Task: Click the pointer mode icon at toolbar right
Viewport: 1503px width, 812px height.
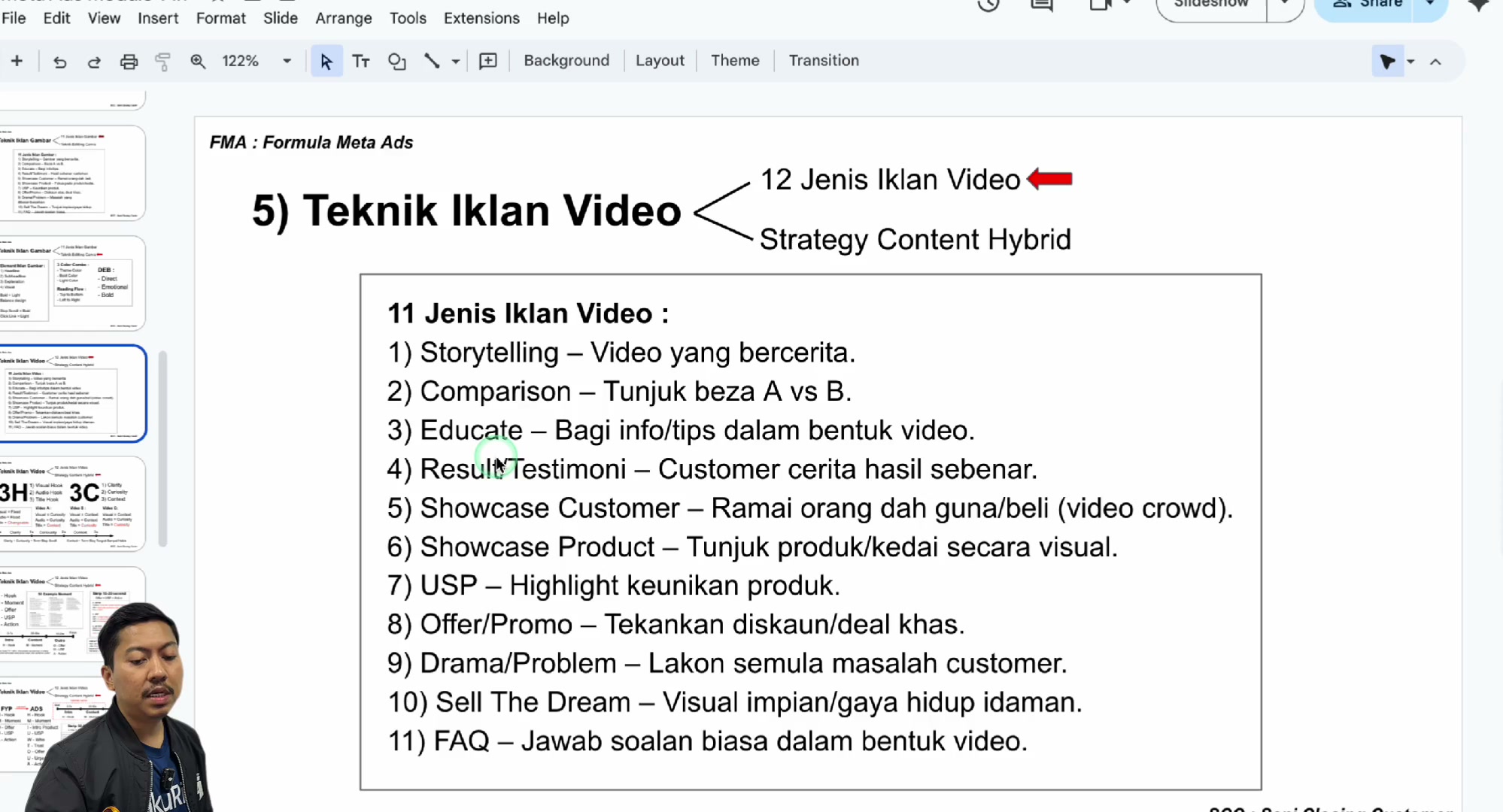Action: tap(1387, 62)
